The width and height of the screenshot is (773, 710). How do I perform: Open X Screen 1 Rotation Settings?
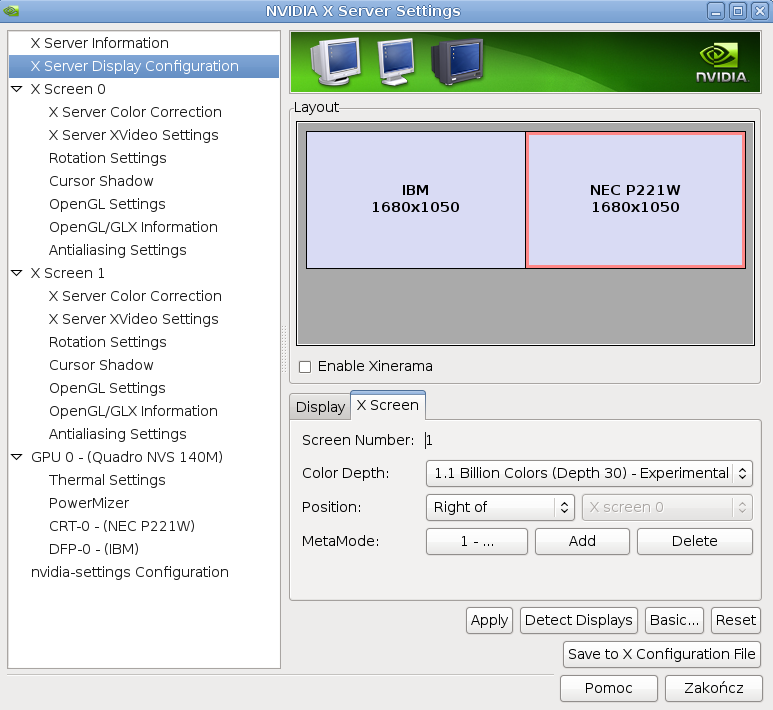click(x=107, y=342)
